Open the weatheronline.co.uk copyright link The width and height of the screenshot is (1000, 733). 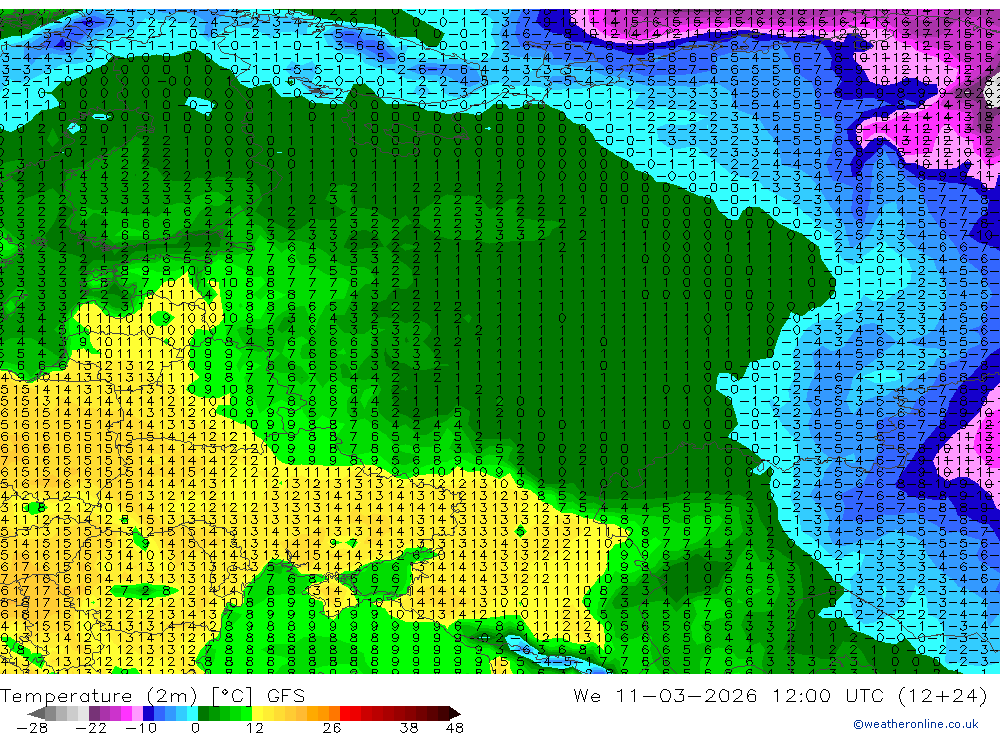tap(916, 724)
